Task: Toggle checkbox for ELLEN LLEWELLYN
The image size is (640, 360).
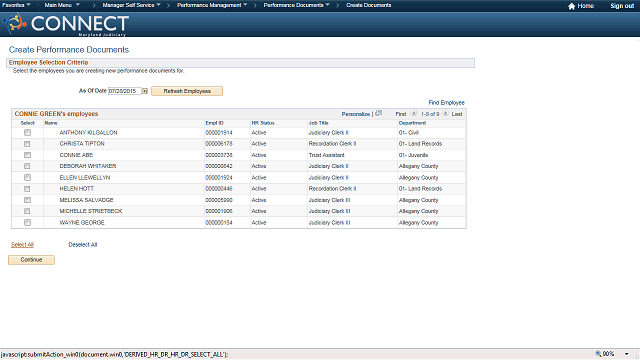Action: 27,178
